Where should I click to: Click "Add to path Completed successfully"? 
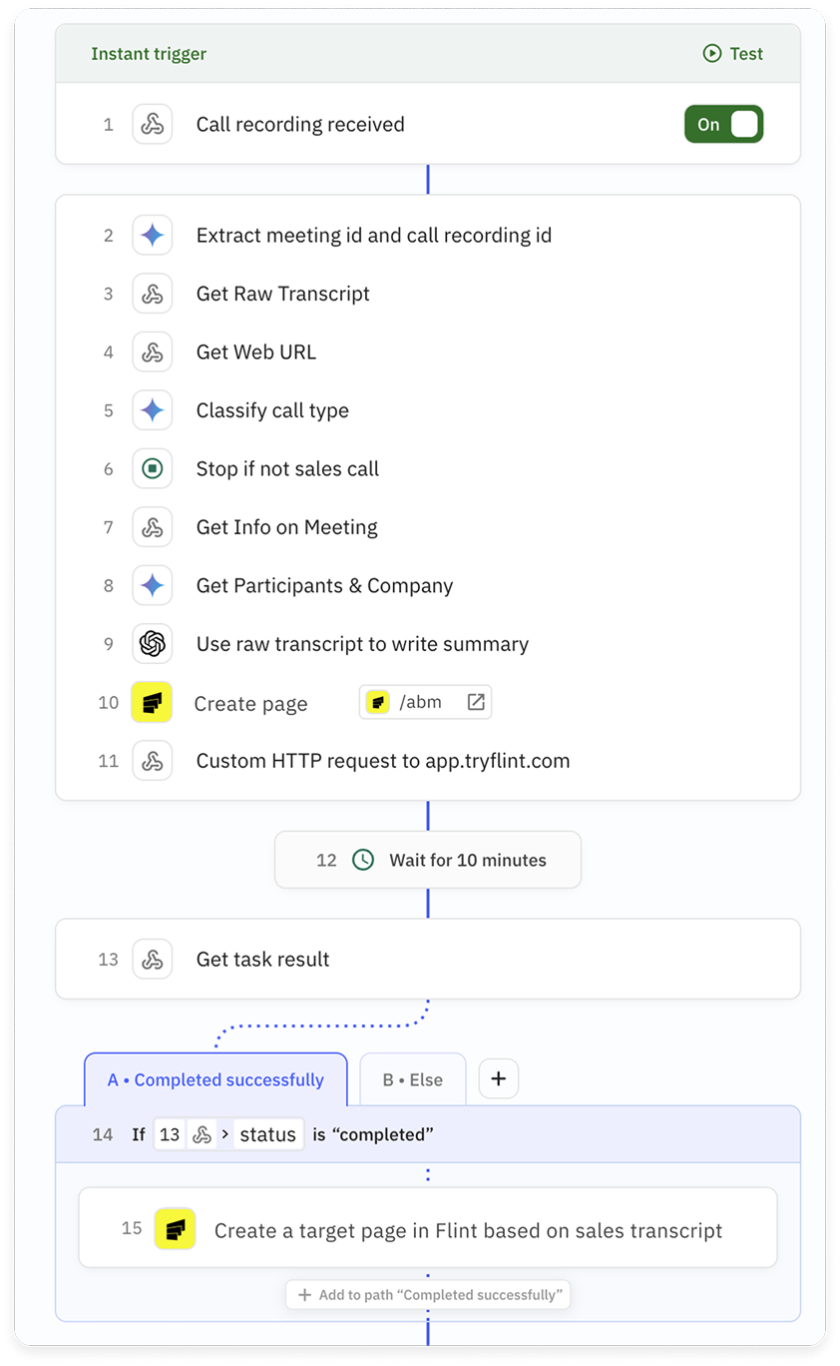click(x=428, y=1294)
